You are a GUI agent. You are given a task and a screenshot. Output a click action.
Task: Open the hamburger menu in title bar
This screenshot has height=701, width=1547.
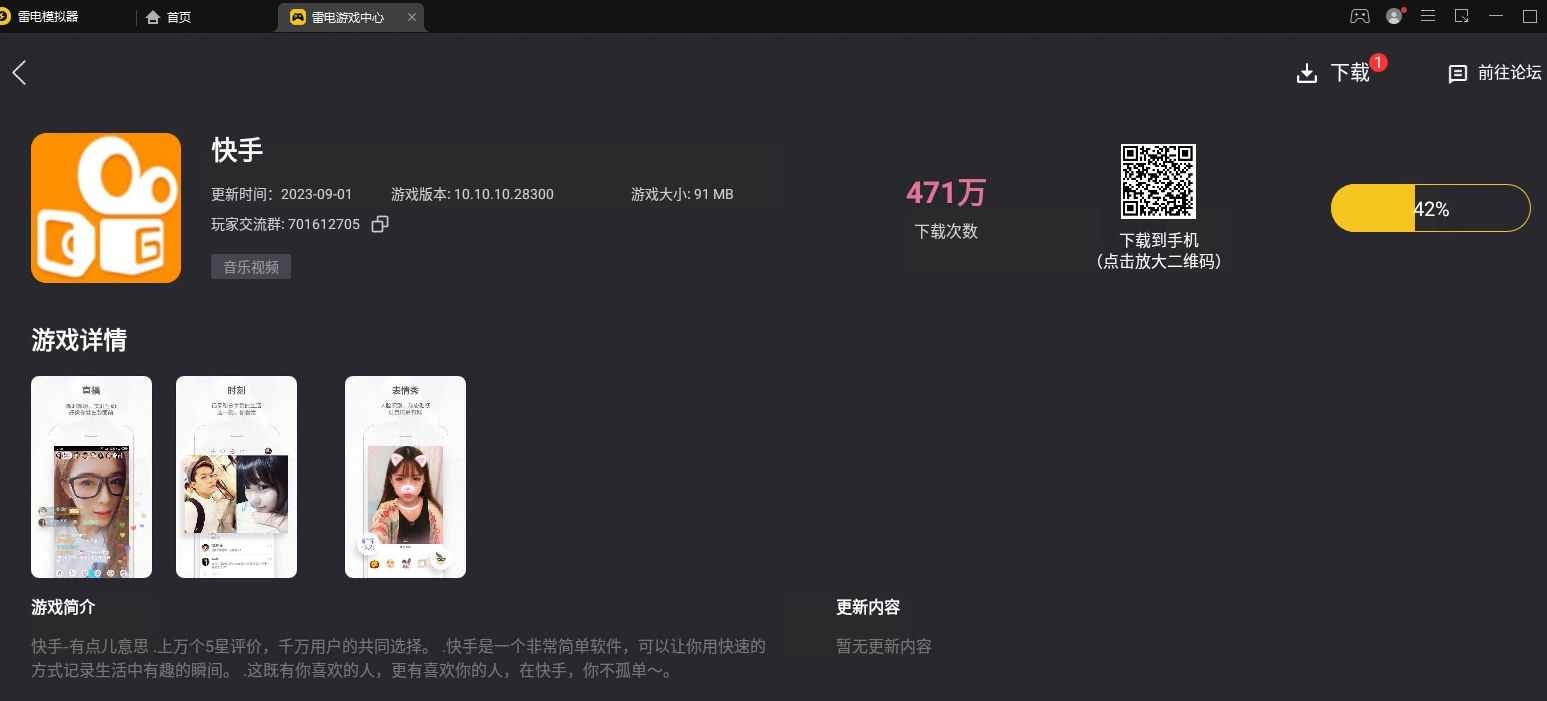coord(1428,16)
